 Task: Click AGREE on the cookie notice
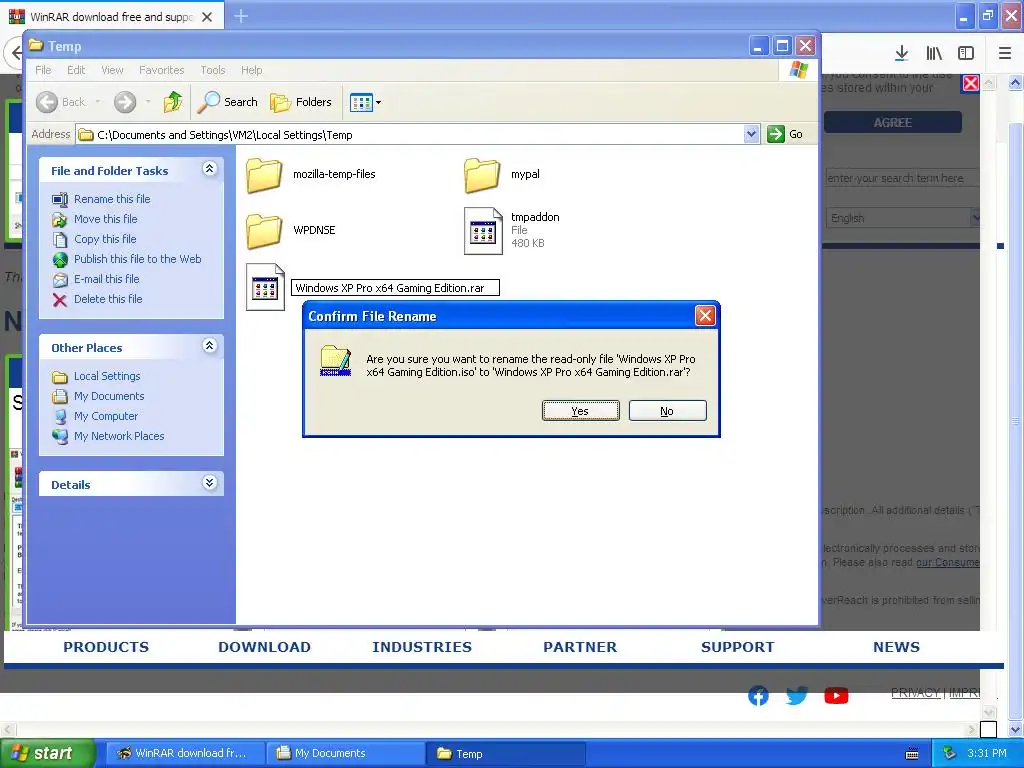coord(892,123)
